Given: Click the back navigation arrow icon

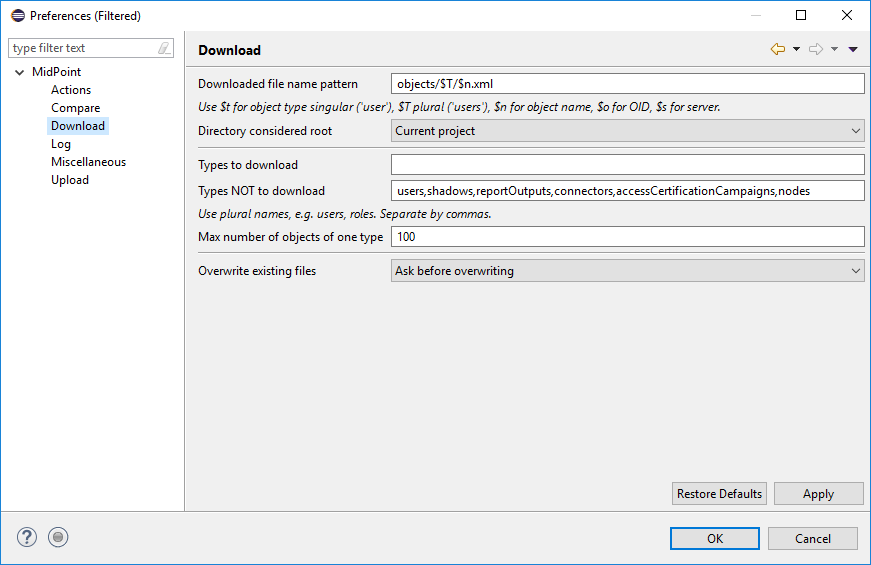Looking at the screenshot, I should 777,49.
